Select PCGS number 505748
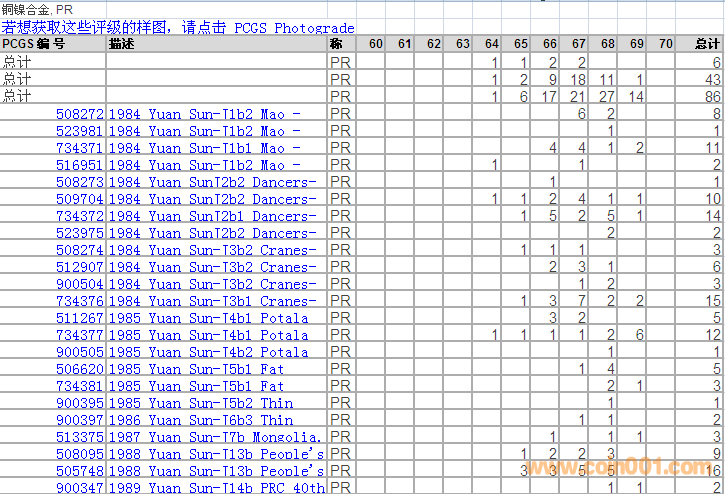 point(80,471)
